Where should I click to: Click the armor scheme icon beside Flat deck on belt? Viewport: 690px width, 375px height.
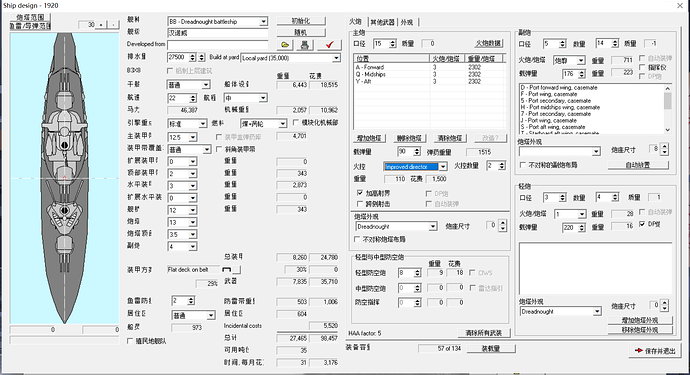227,269
